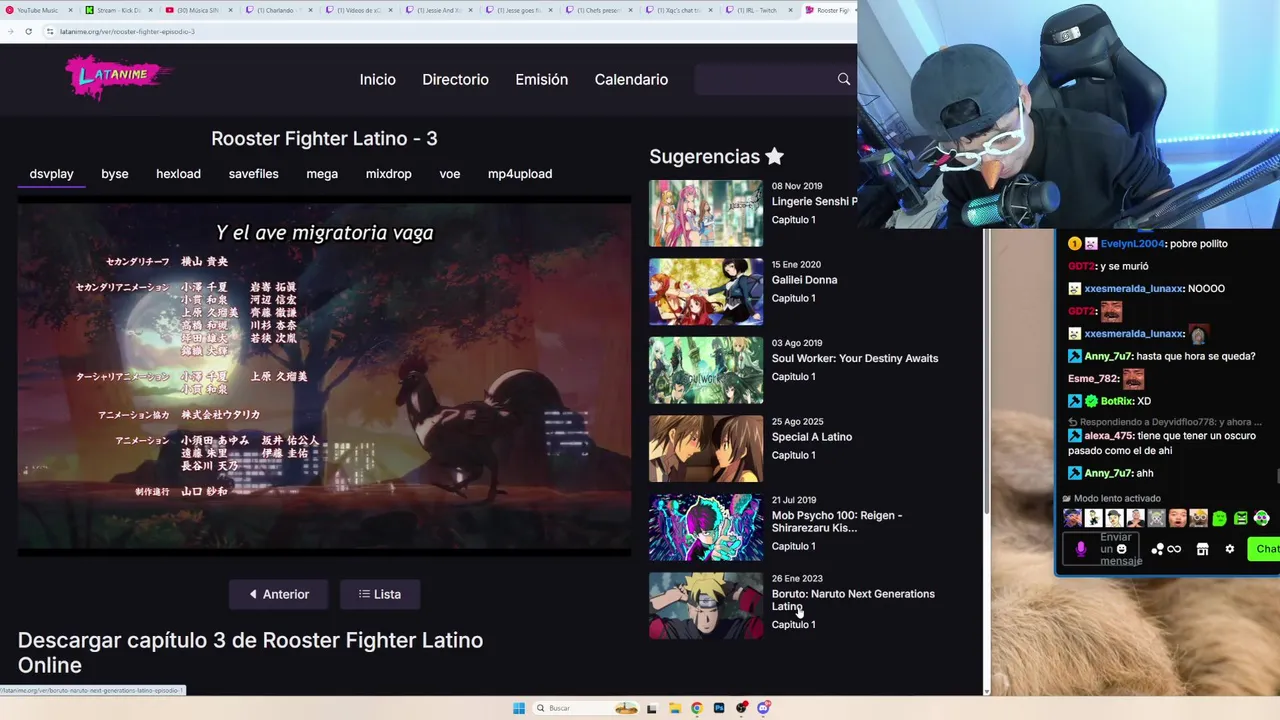Open Calendario in site navigation
1280x720 pixels.
tap(631, 79)
